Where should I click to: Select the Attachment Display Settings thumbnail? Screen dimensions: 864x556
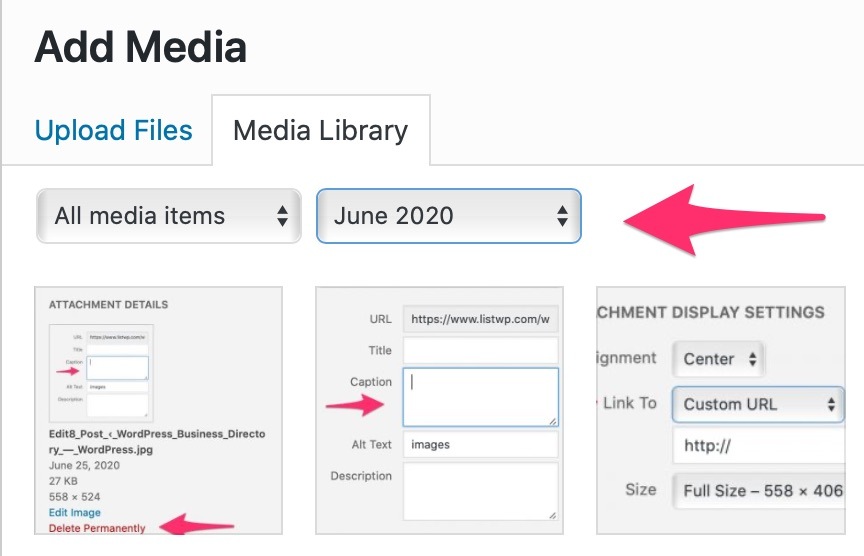click(x=721, y=410)
